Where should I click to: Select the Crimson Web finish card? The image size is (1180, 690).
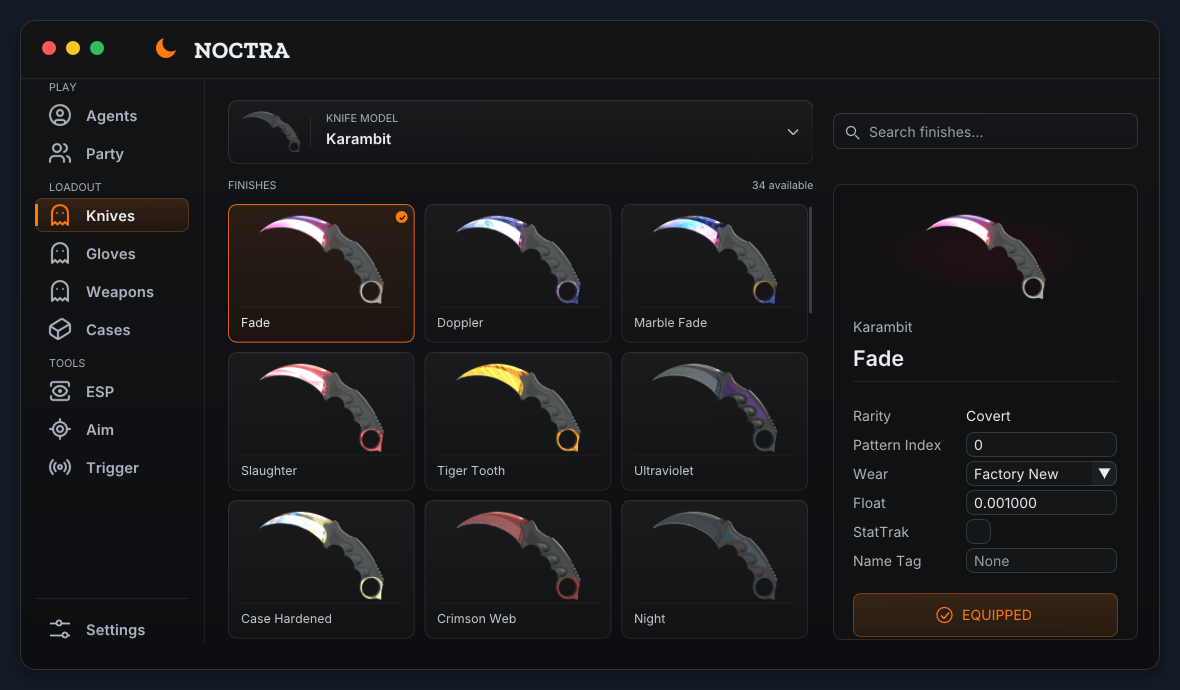[x=518, y=570]
